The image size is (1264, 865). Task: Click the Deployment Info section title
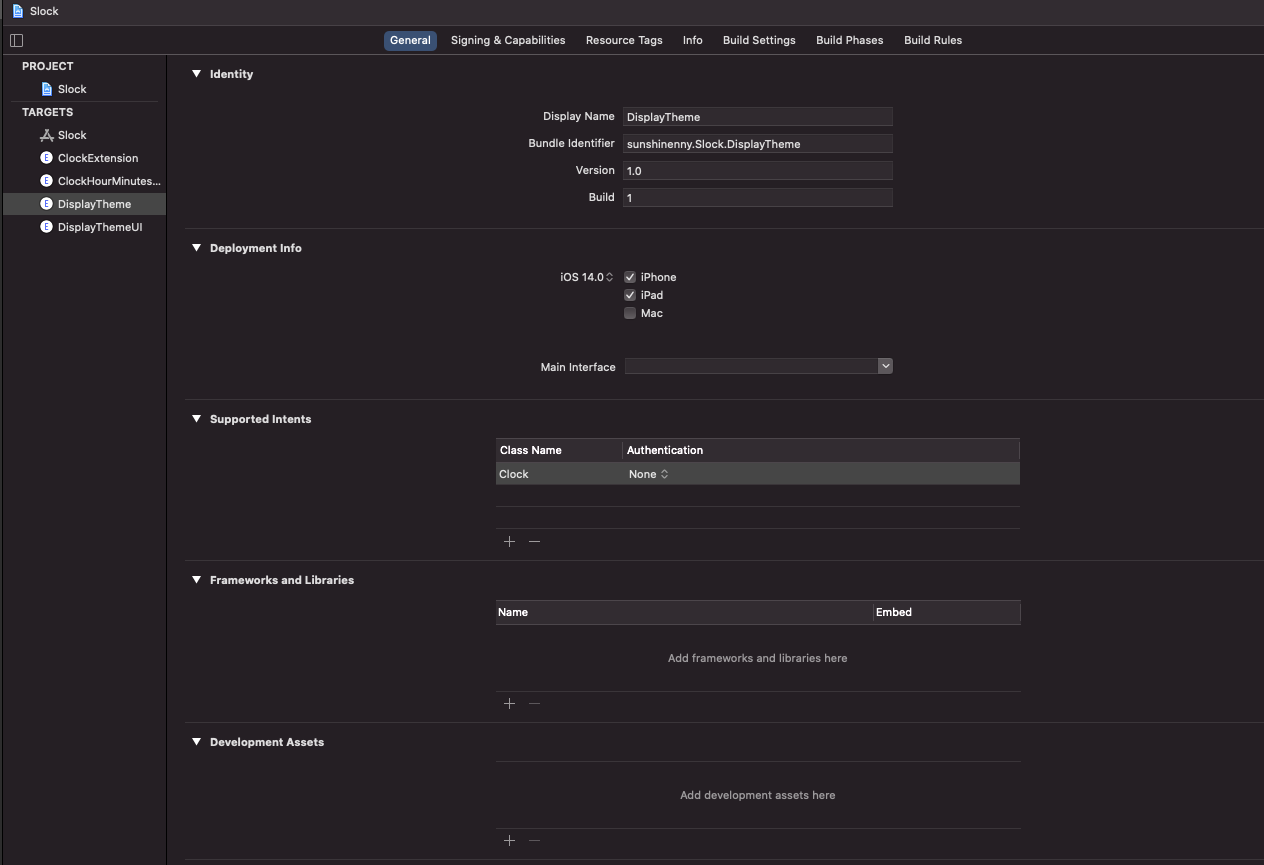255,248
